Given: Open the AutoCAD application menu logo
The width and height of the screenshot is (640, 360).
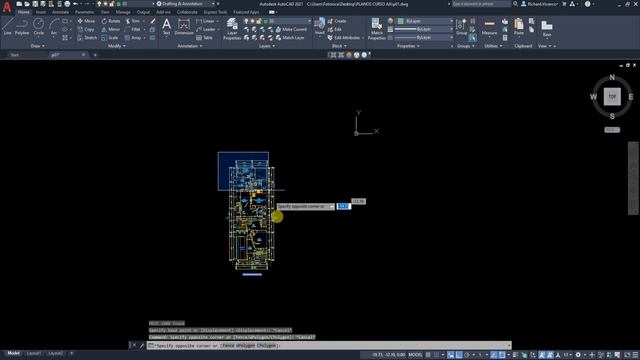Looking at the screenshot, I should 7,7.
